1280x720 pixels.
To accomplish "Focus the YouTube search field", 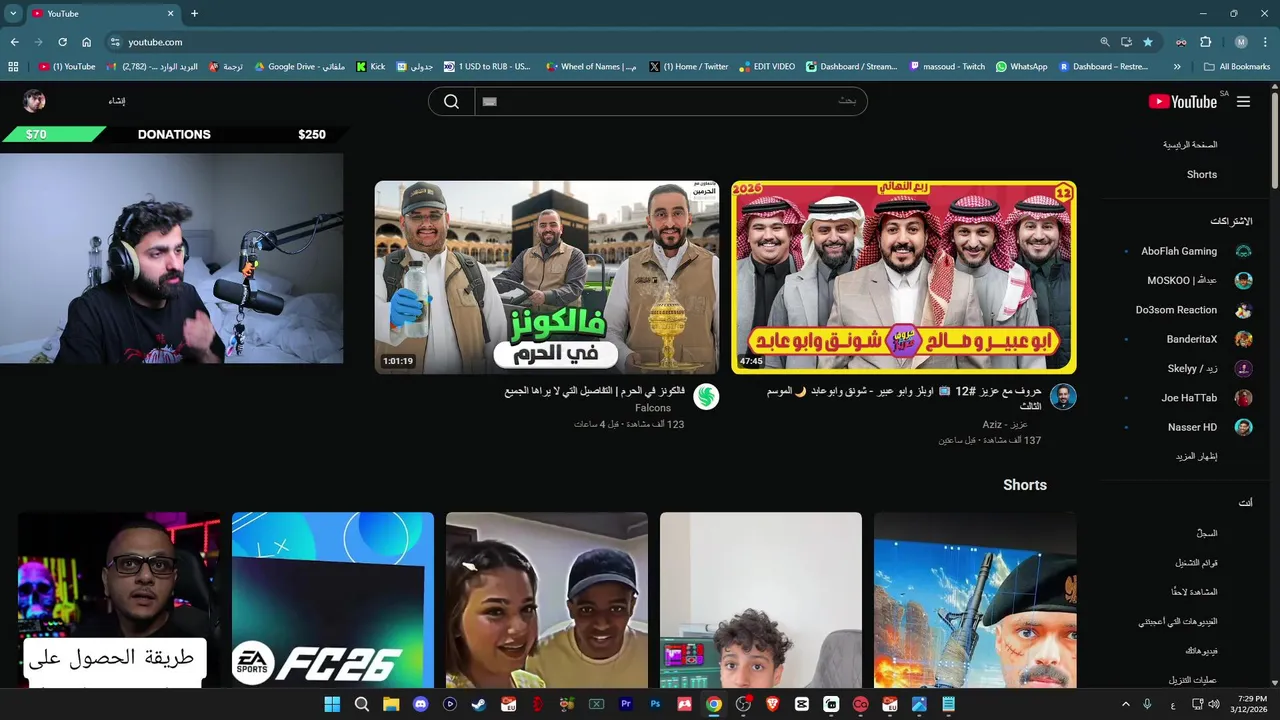I will pyautogui.click(x=670, y=101).
